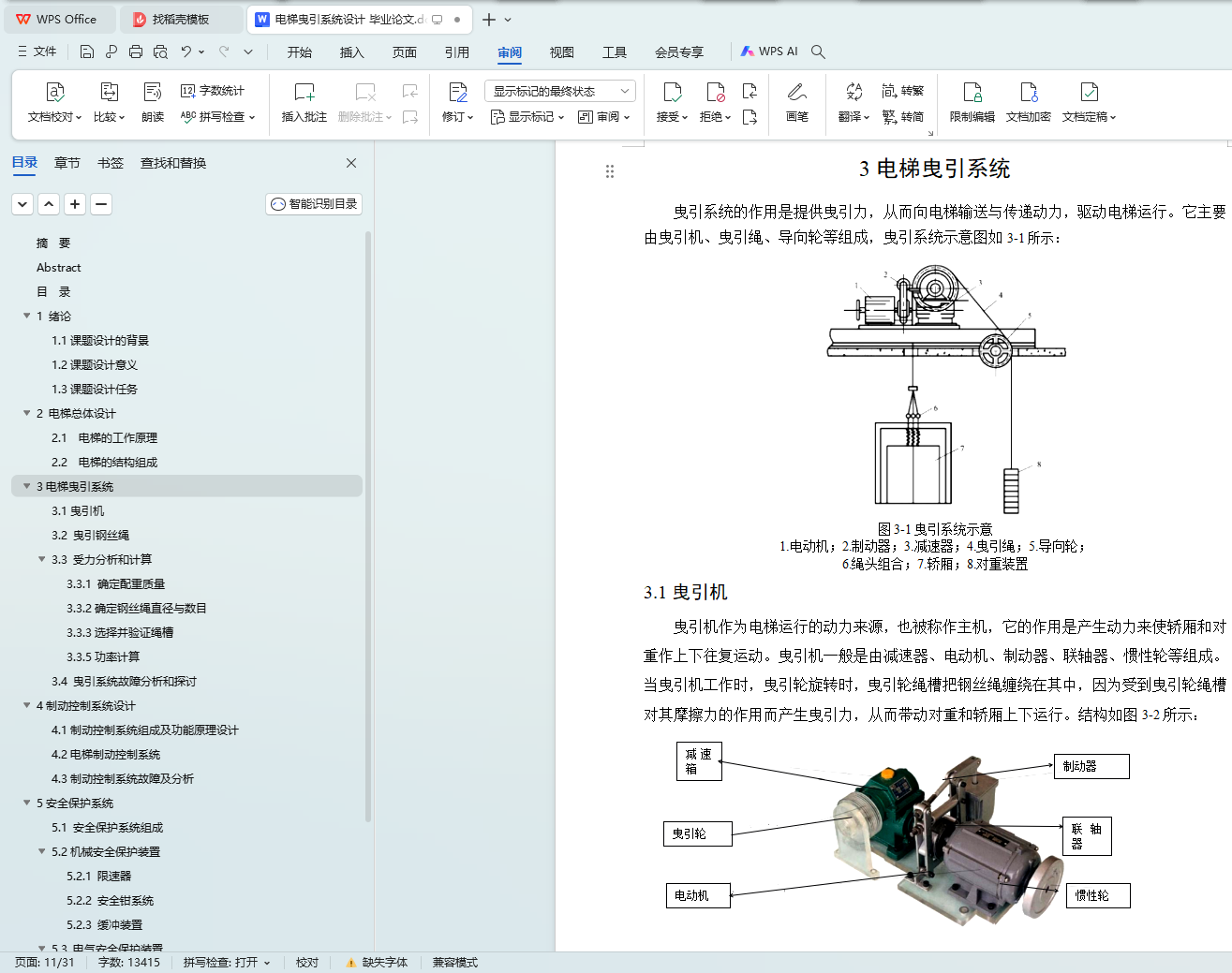Go to heading 3.1 曳引机 in outline

[78, 510]
